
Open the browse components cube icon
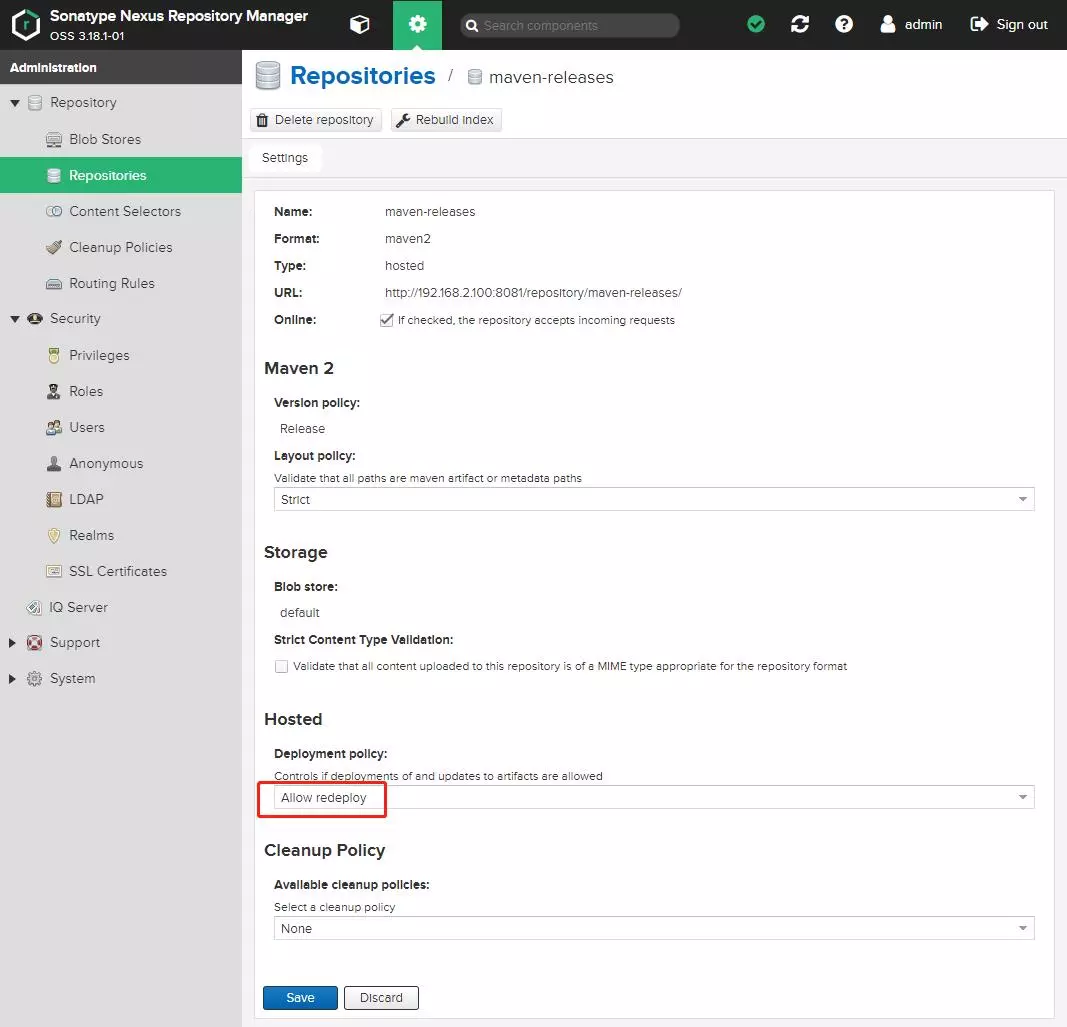click(x=359, y=24)
